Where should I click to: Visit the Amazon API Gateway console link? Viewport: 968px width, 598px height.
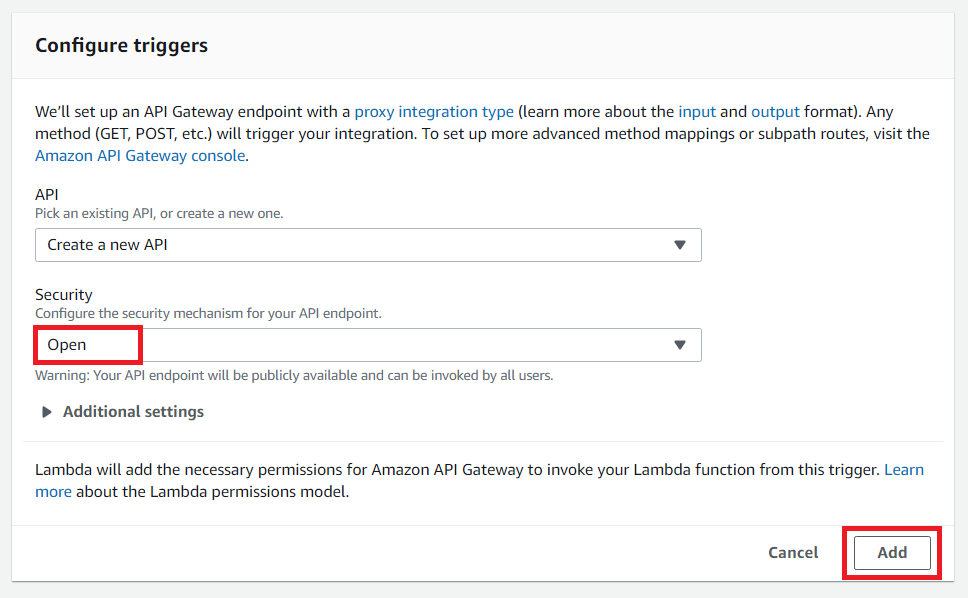click(140, 156)
